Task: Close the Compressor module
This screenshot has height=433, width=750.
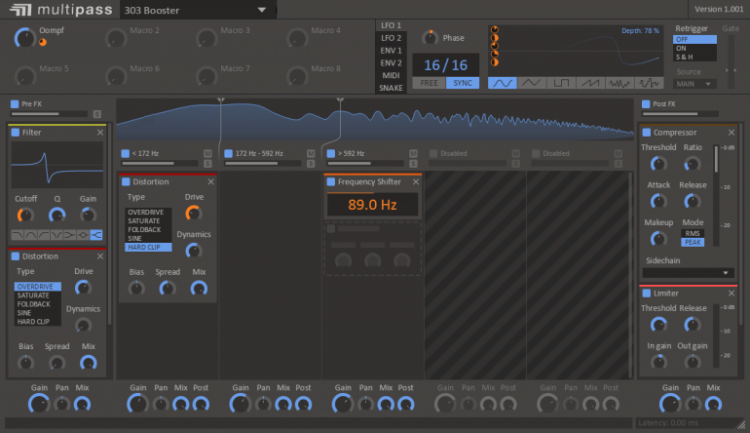Action: (730, 132)
